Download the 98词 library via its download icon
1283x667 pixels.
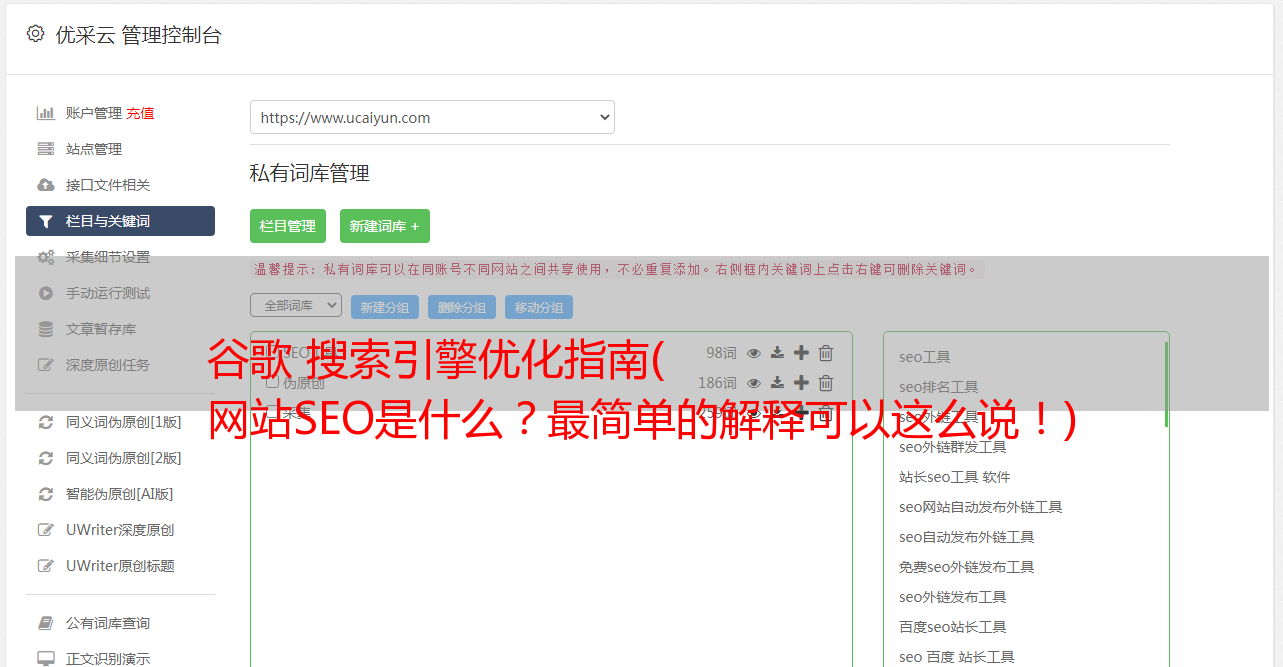tap(777, 353)
